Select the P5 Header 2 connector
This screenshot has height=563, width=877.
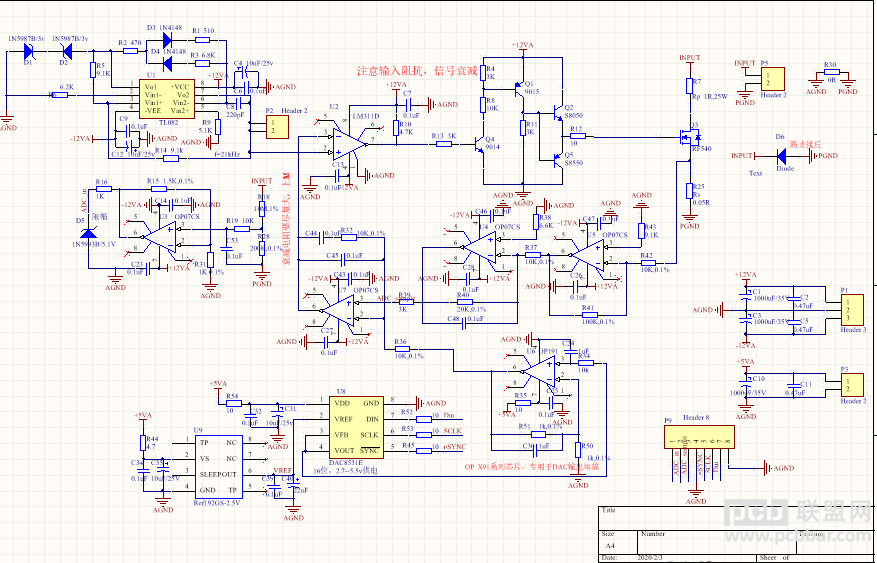[x=772, y=79]
